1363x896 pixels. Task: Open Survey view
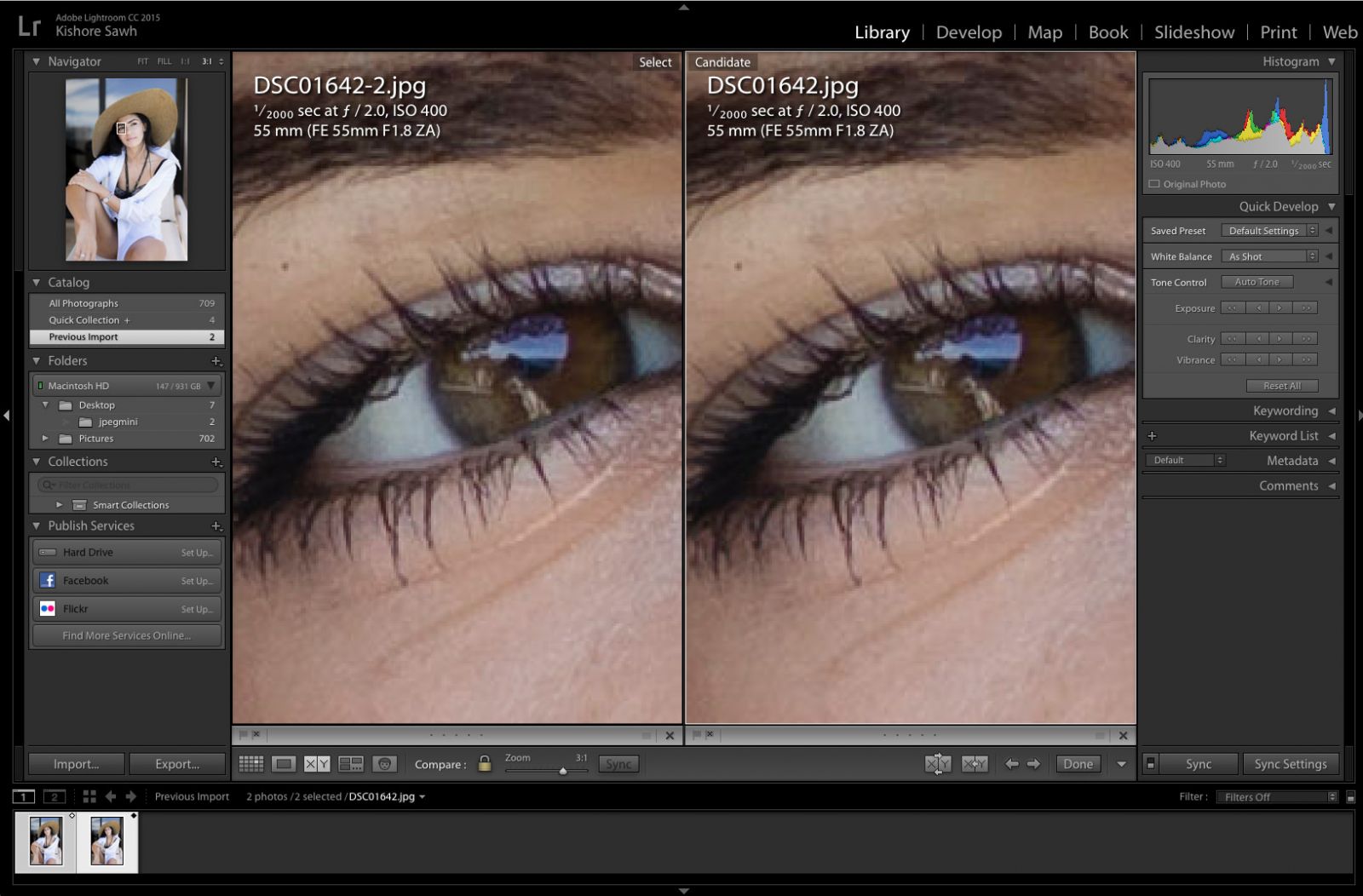click(351, 764)
